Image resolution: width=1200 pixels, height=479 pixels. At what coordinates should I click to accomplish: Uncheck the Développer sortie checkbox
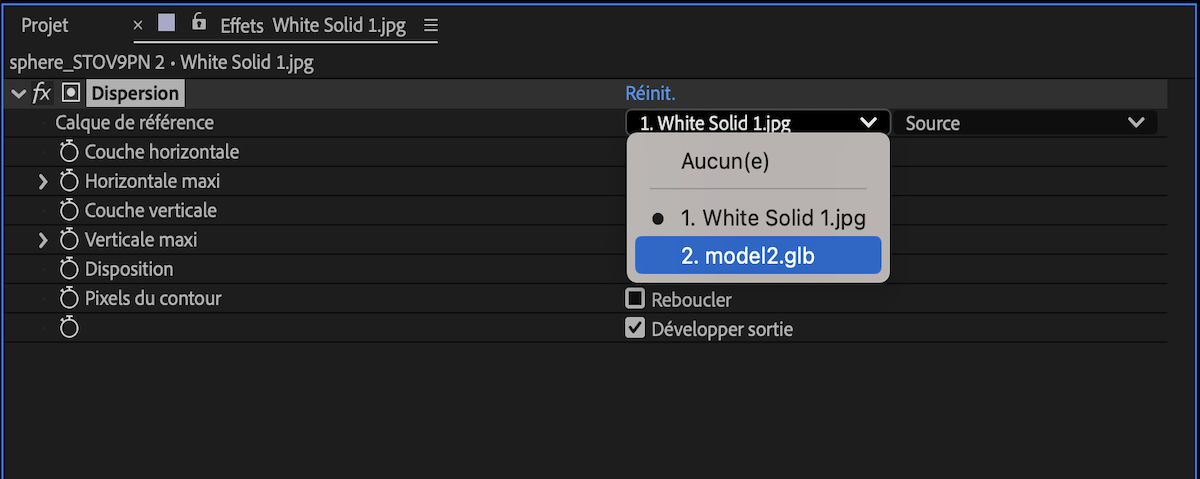(635, 328)
